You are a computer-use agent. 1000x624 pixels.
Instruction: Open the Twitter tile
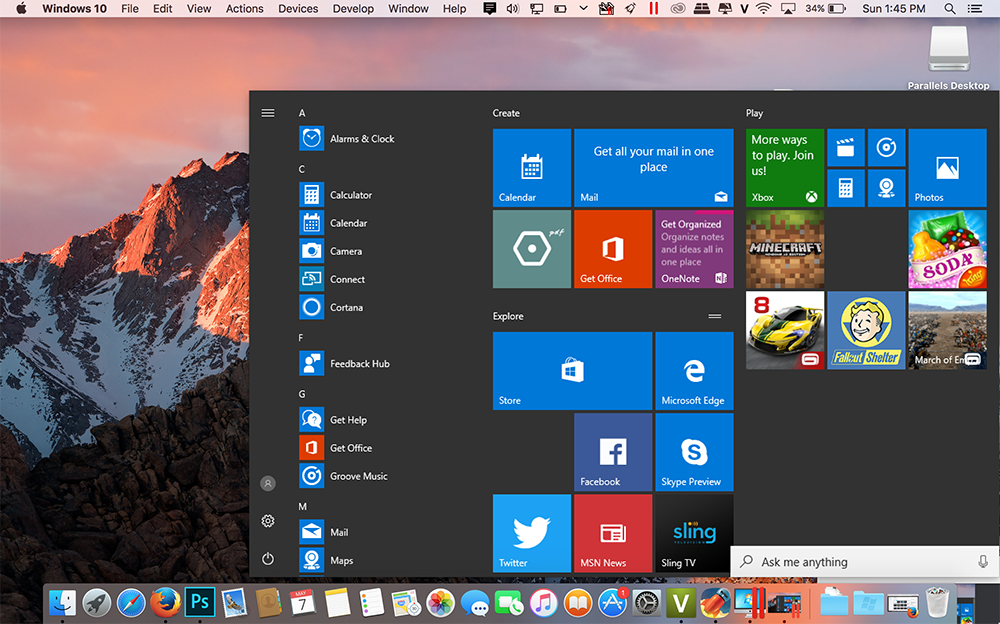pos(531,533)
